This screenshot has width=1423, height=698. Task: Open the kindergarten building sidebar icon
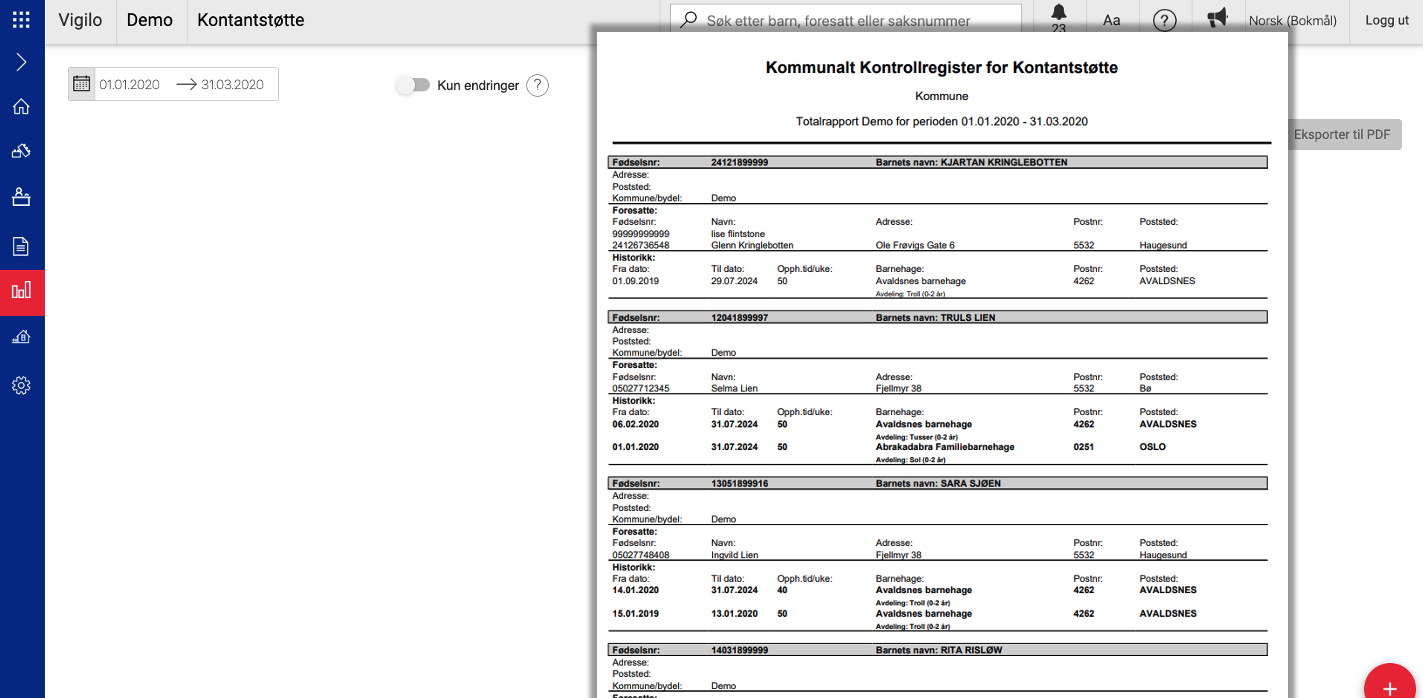click(x=21, y=338)
